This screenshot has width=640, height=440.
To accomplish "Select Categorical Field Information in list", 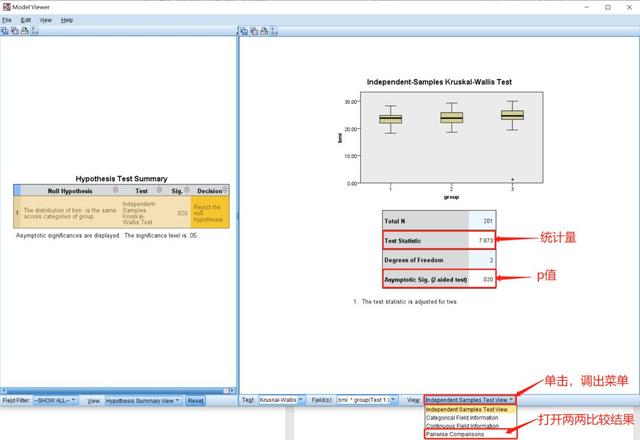I will [x=471, y=418].
